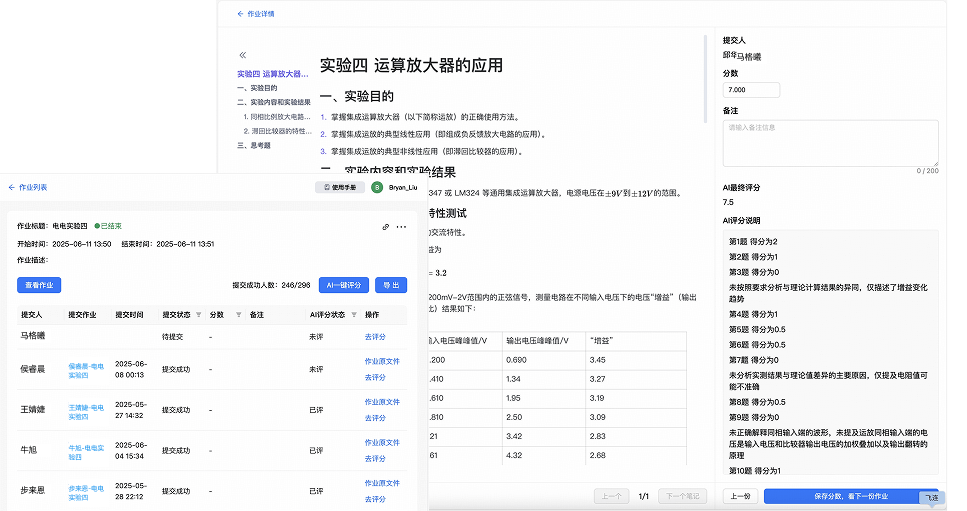The height and width of the screenshot is (511, 967).
Task: Click the 上一个 note pager button
Action: 612,496
